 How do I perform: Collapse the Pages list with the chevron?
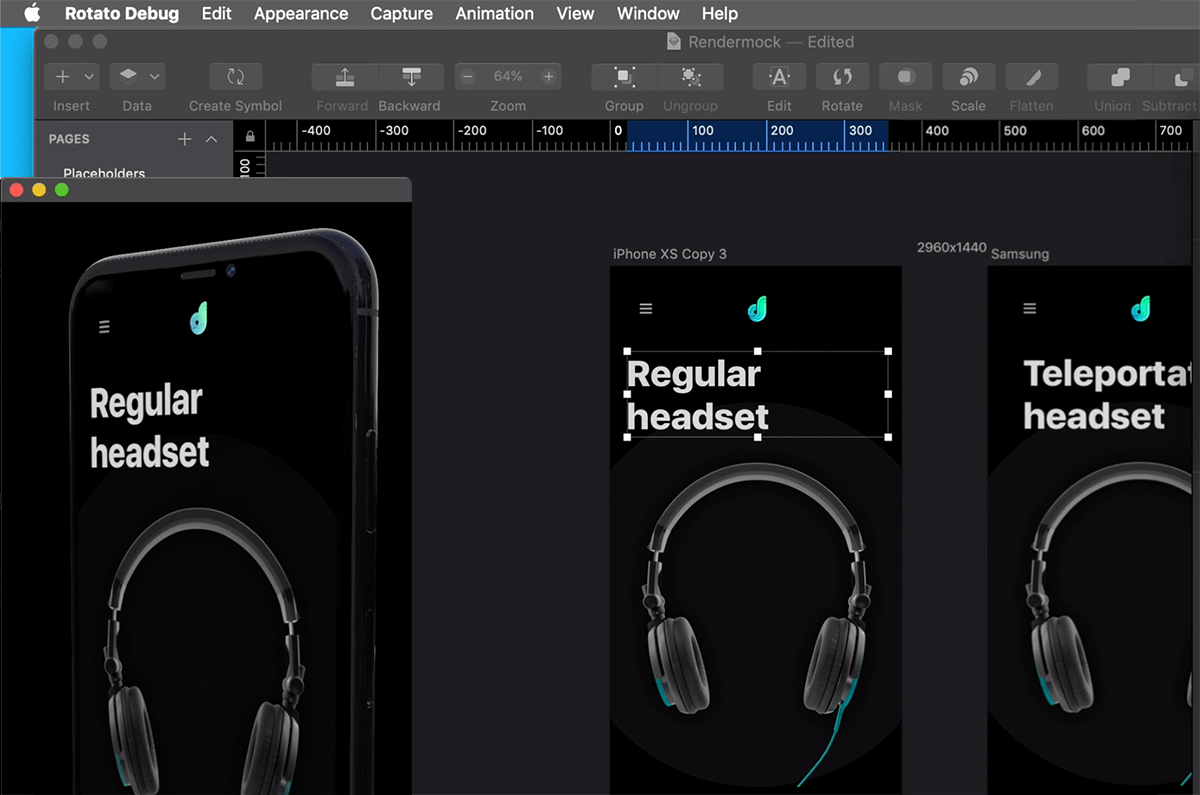coord(211,139)
